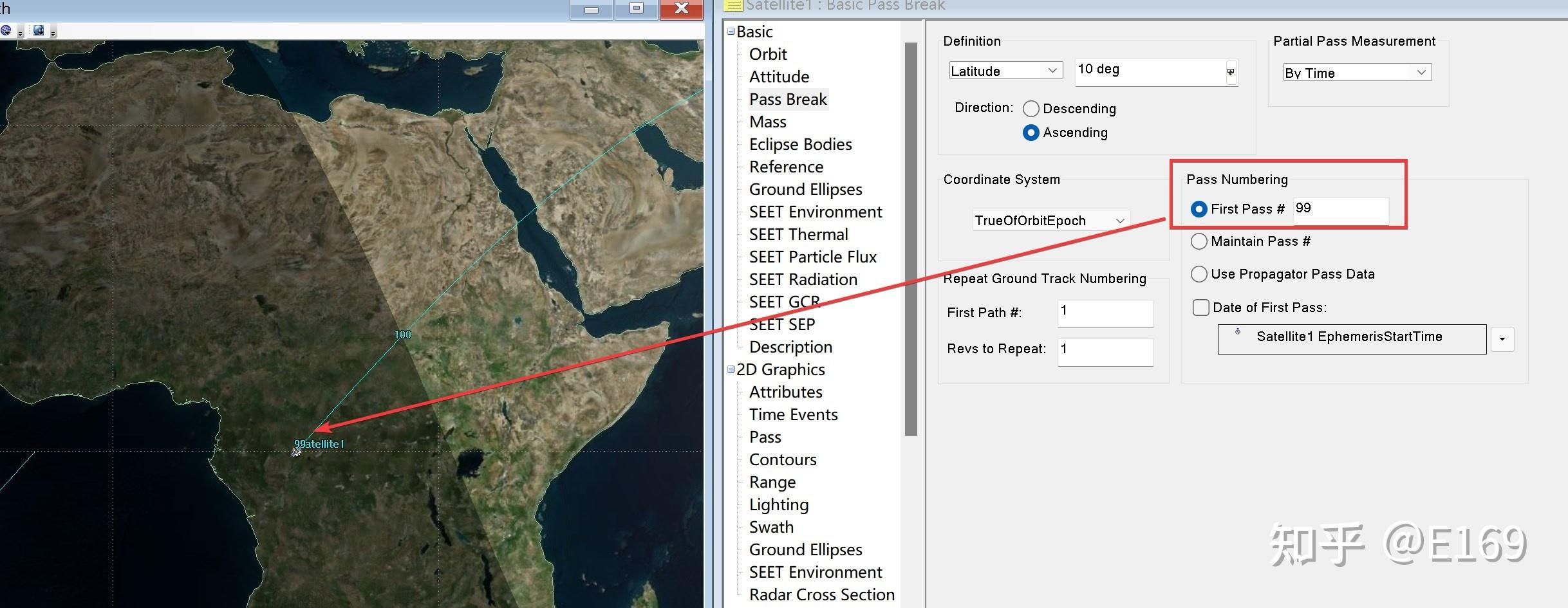Click the Satellite1 page icon in the title bar
Screen dimensions: 1568x608
click(733, 6)
